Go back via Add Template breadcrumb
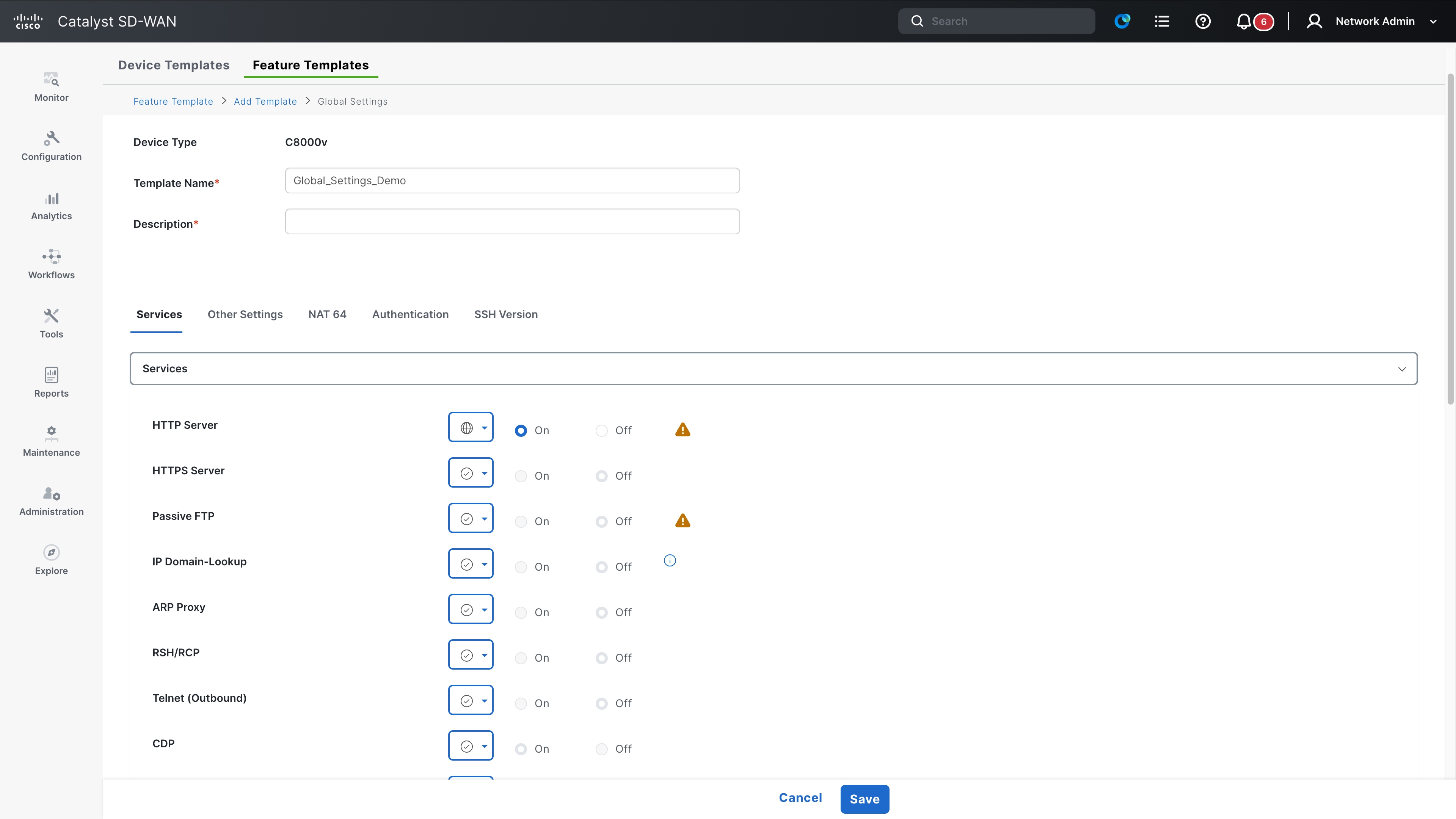Viewport: 1456px width, 819px height. click(x=265, y=101)
